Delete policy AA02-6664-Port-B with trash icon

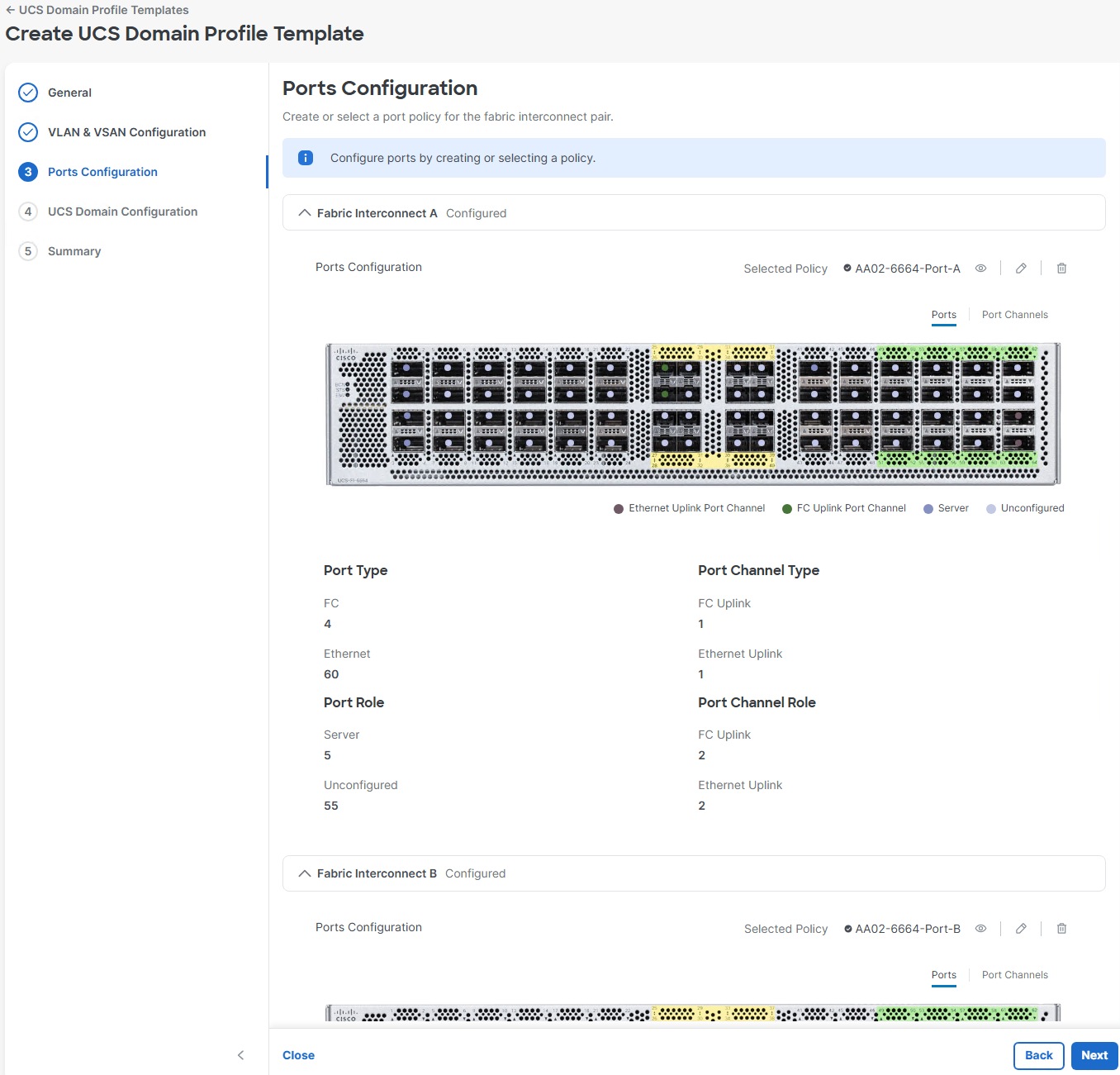coord(1062,929)
